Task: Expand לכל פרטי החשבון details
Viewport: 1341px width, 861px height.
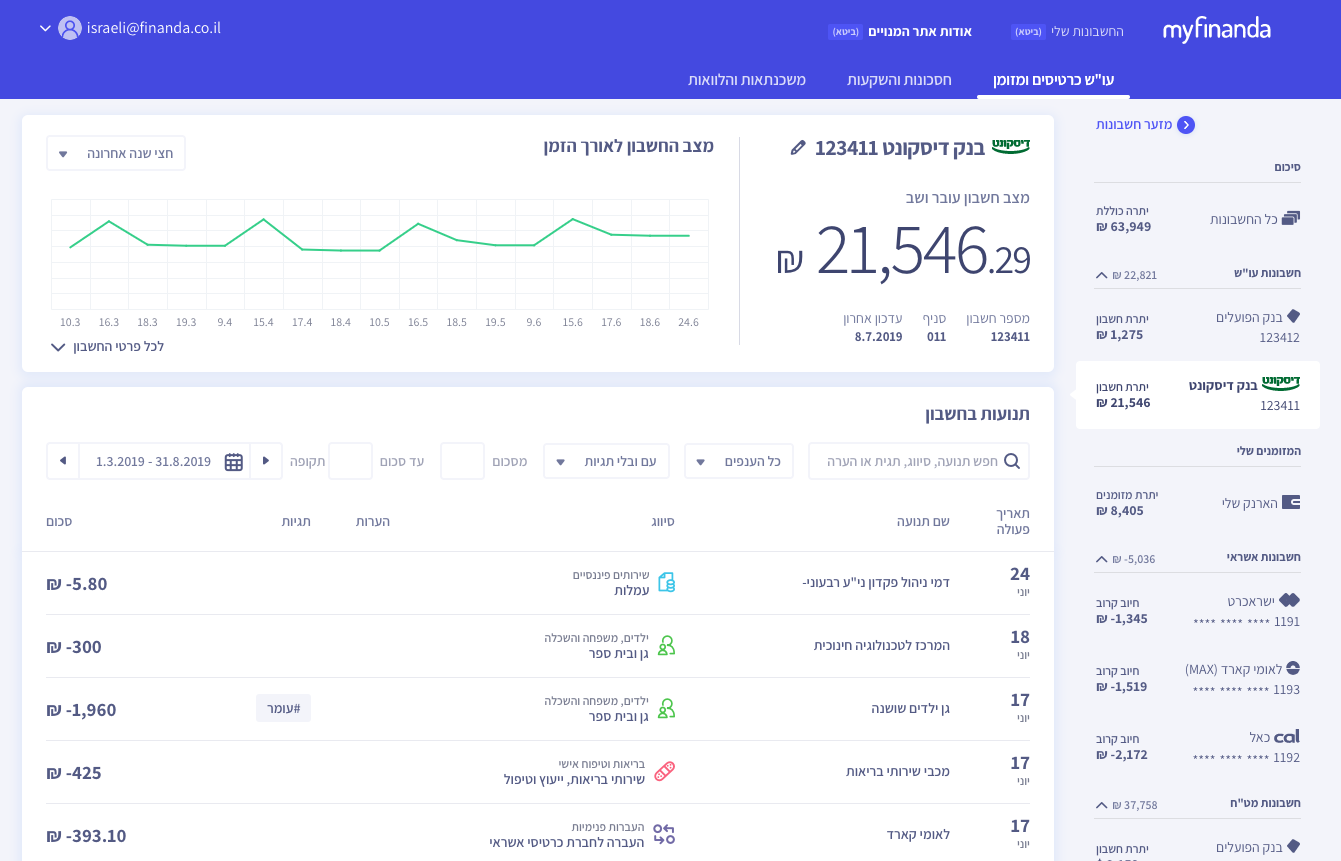Action: [108, 346]
